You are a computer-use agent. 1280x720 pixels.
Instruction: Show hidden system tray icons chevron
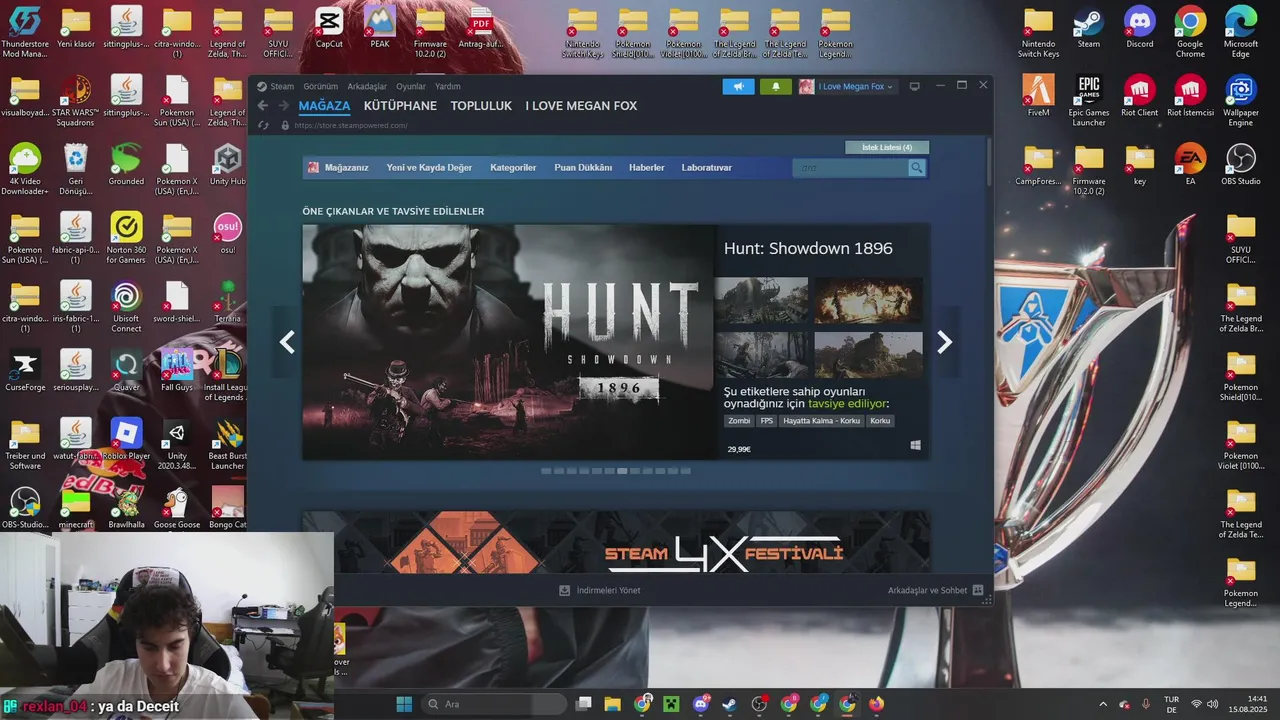click(1103, 704)
